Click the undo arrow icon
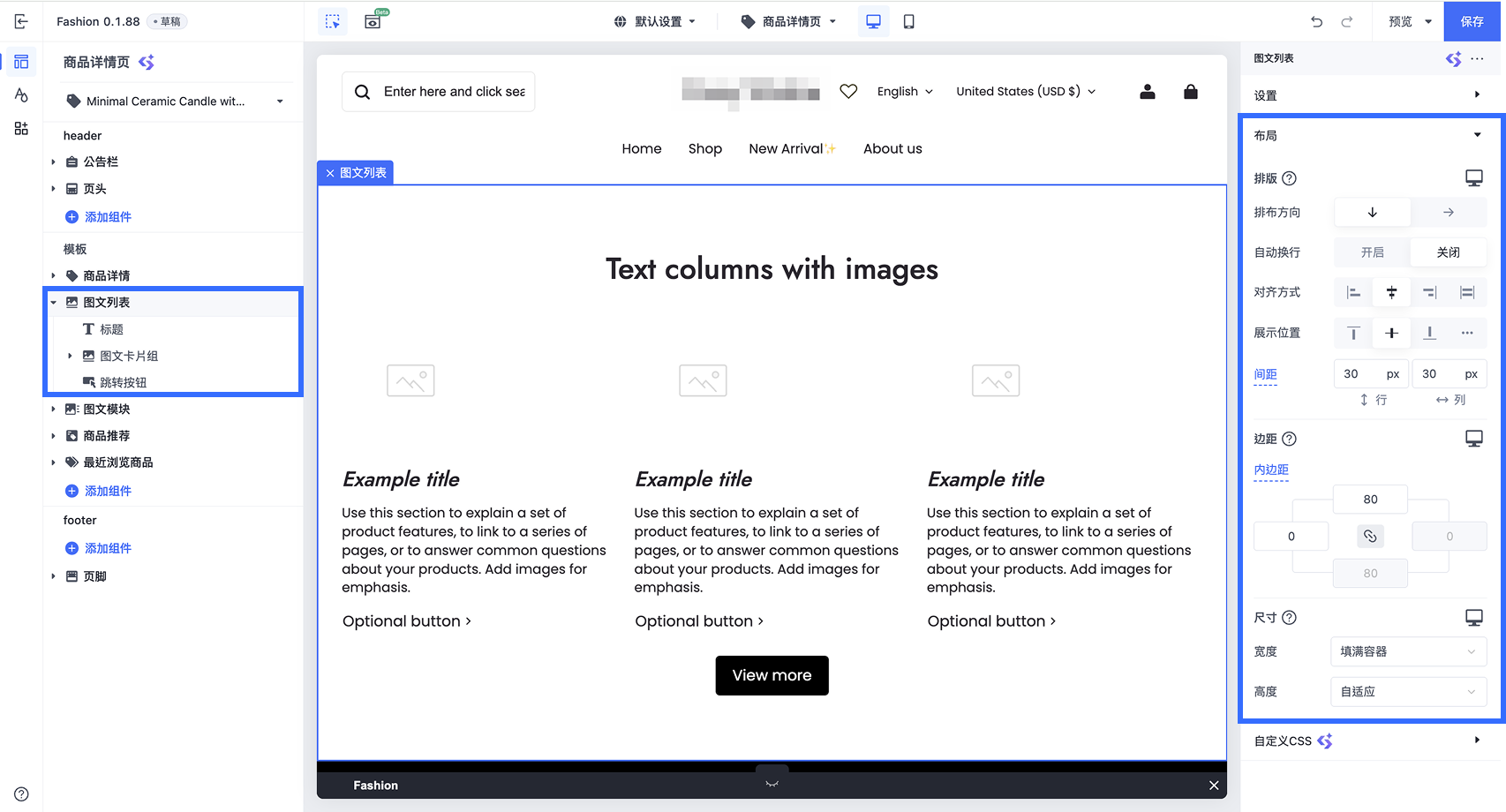The width and height of the screenshot is (1506, 812). 1316,22
